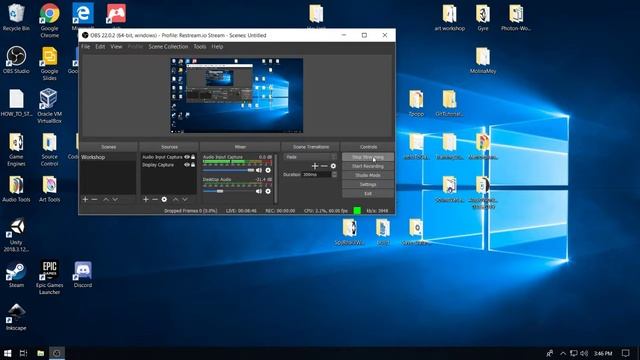Open File Explorer from taskbar
This screenshot has width=640, height=360.
pos(40,353)
